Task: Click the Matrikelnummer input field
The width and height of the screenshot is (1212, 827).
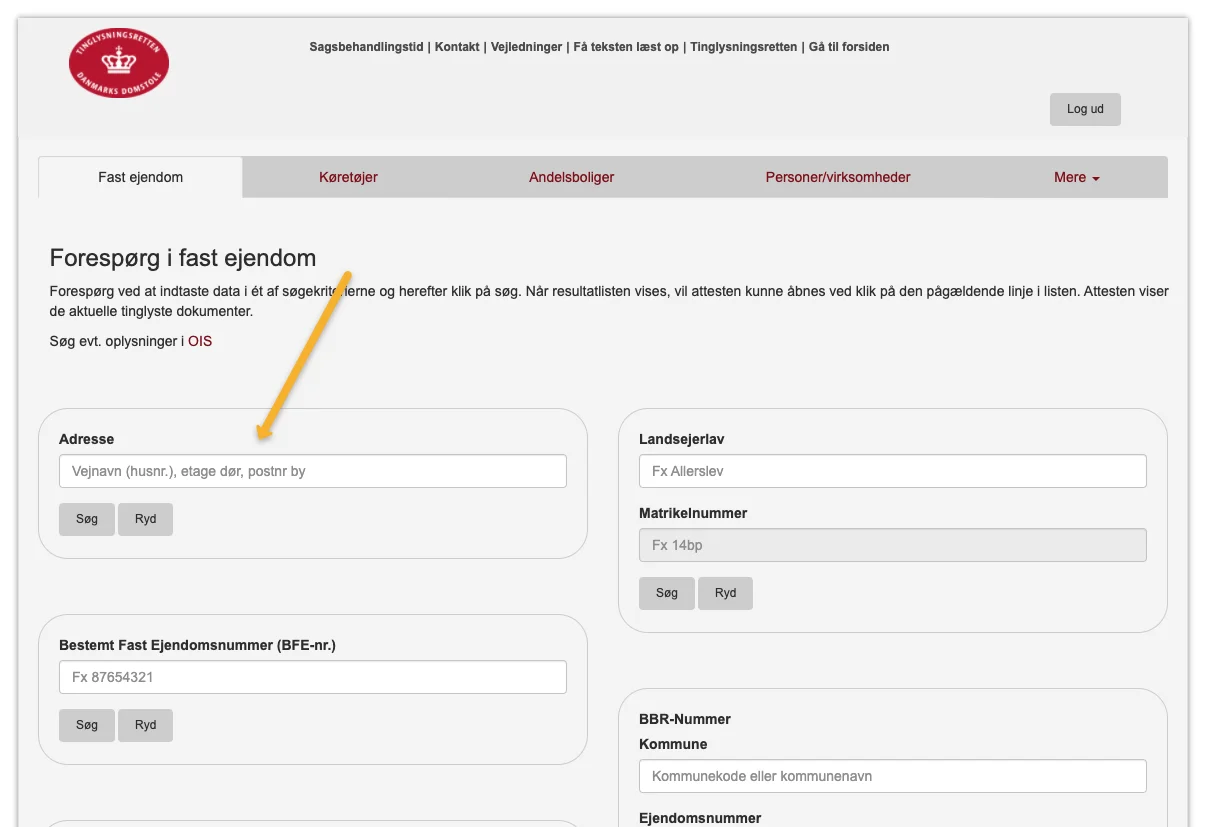Action: coord(892,545)
